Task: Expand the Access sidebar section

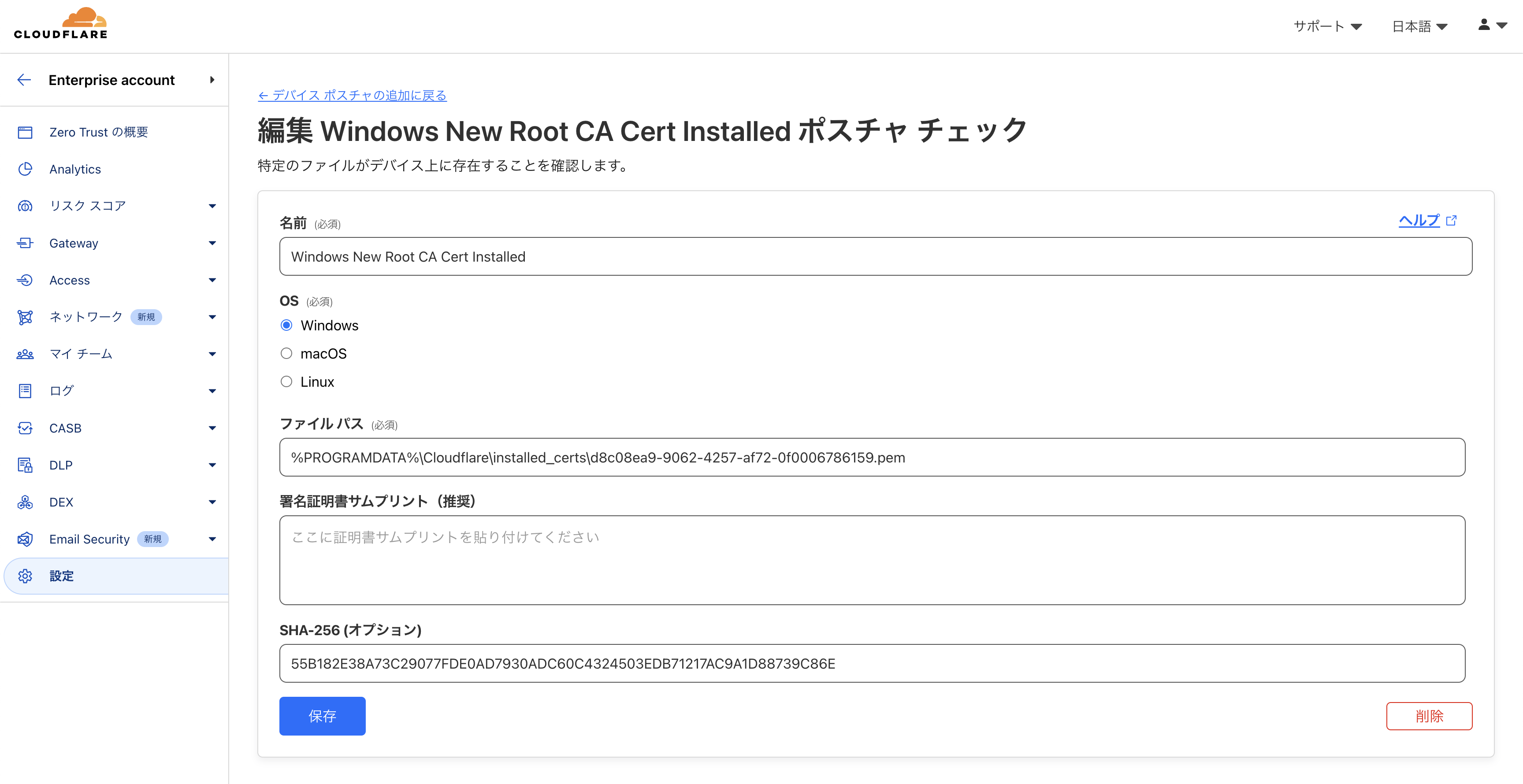Action: (x=212, y=280)
